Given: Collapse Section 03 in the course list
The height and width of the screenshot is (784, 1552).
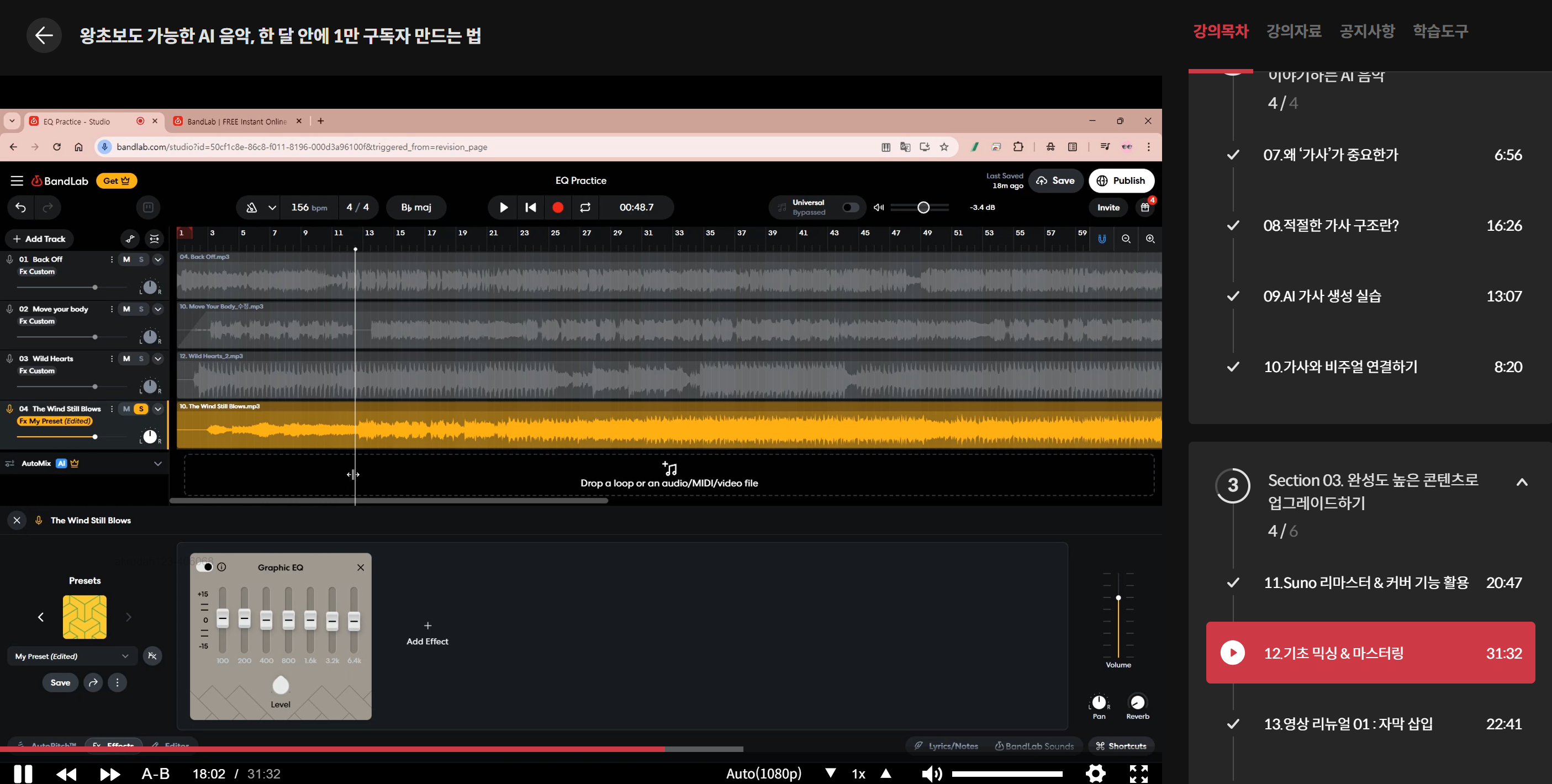Looking at the screenshot, I should (x=1522, y=482).
